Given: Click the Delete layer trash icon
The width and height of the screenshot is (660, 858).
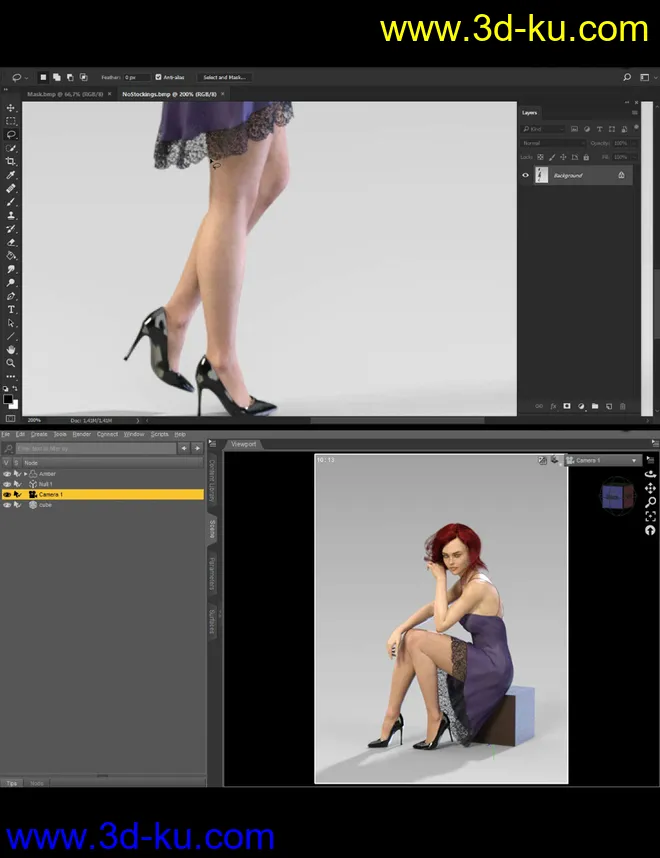Looking at the screenshot, I should tap(622, 406).
